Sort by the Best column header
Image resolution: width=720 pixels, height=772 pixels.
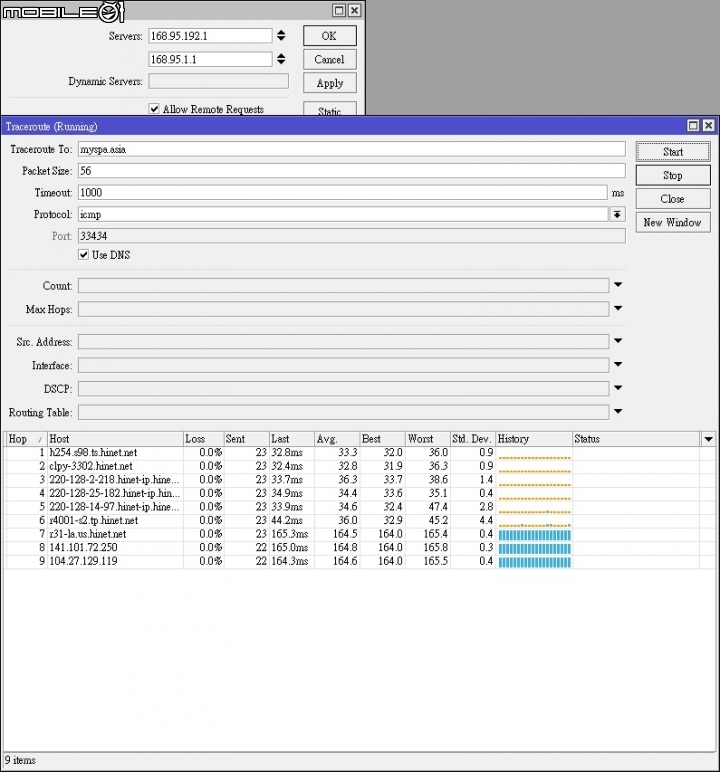coord(382,439)
